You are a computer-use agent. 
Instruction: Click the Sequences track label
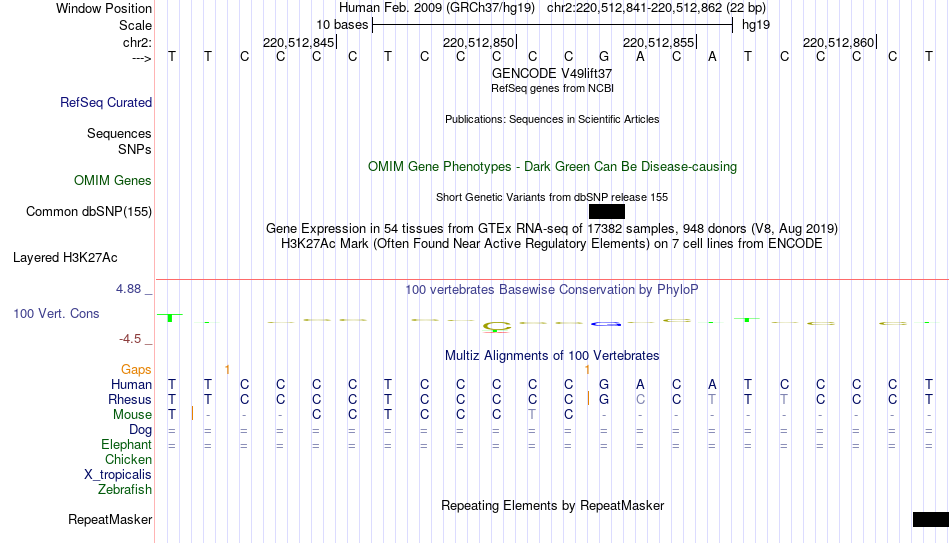[x=119, y=133]
